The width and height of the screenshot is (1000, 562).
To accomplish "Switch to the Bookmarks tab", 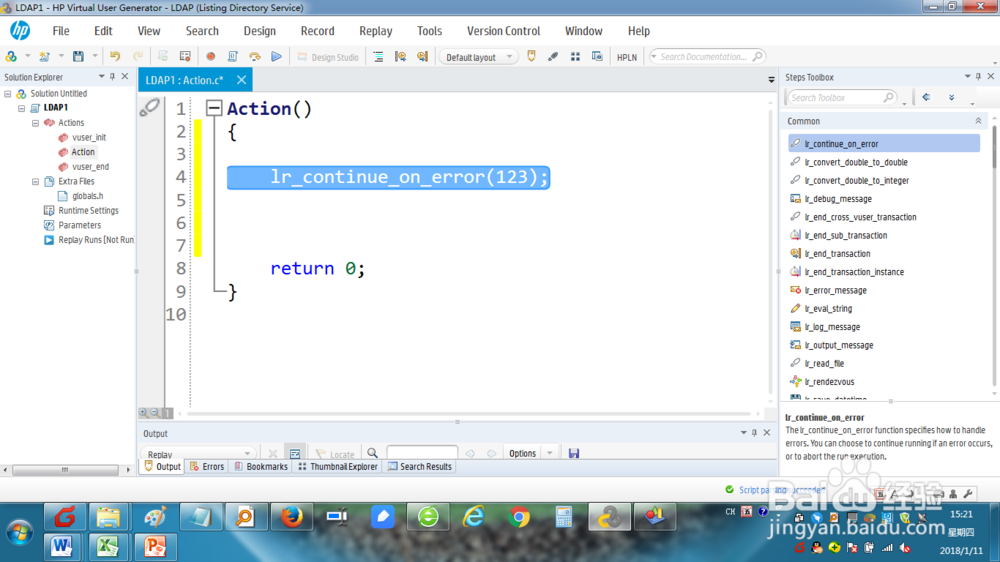I will pyautogui.click(x=261, y=467).
